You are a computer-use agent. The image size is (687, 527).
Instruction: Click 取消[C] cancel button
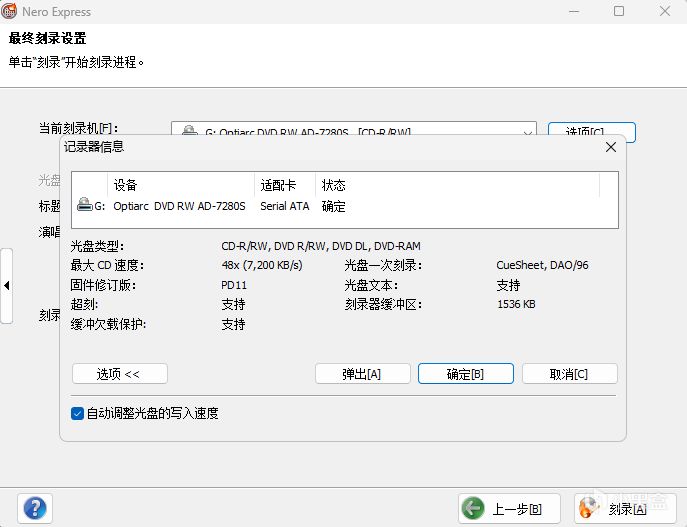coord(570,374)
